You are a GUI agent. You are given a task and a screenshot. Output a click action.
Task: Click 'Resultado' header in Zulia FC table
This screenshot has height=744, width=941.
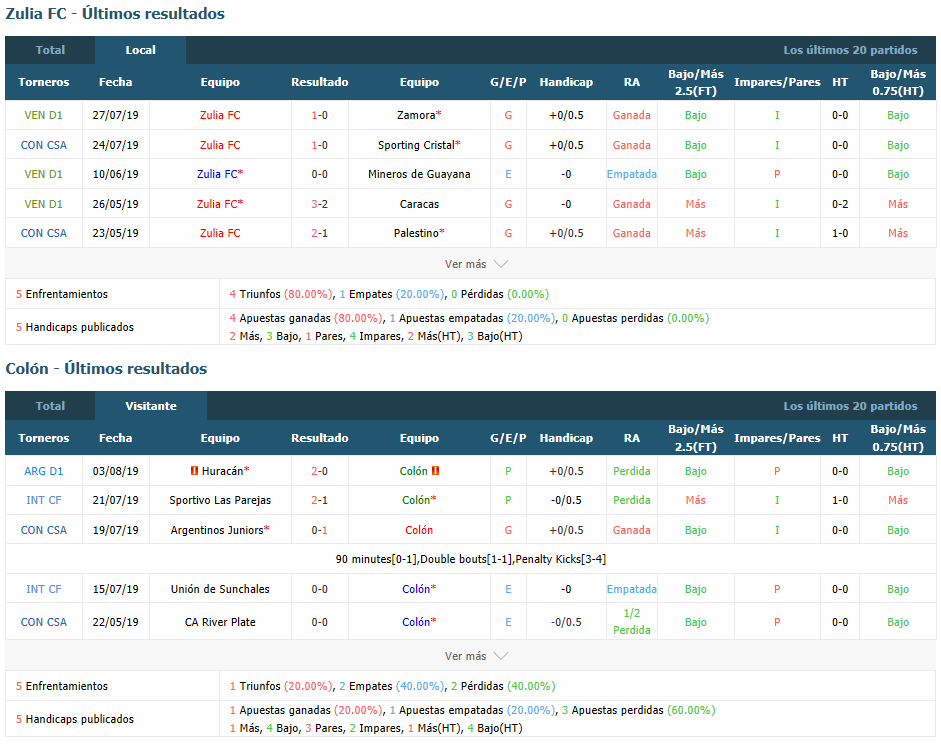[x=319, y=82]
